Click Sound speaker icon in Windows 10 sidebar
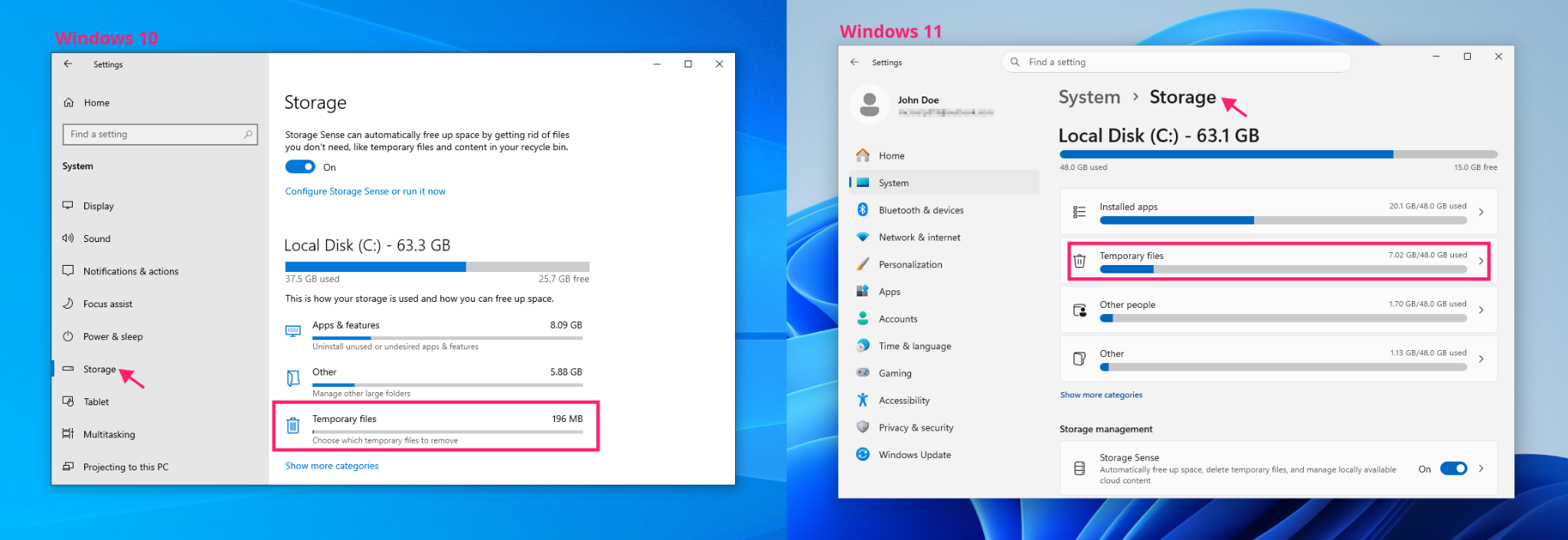This screenshot has width=1568, height=540. coord(68,238)
